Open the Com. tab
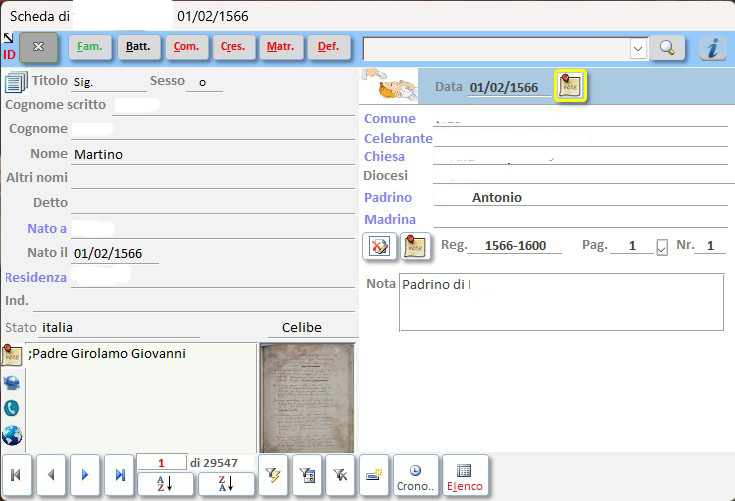Viewport: 735px width, 501px height. 187,47
